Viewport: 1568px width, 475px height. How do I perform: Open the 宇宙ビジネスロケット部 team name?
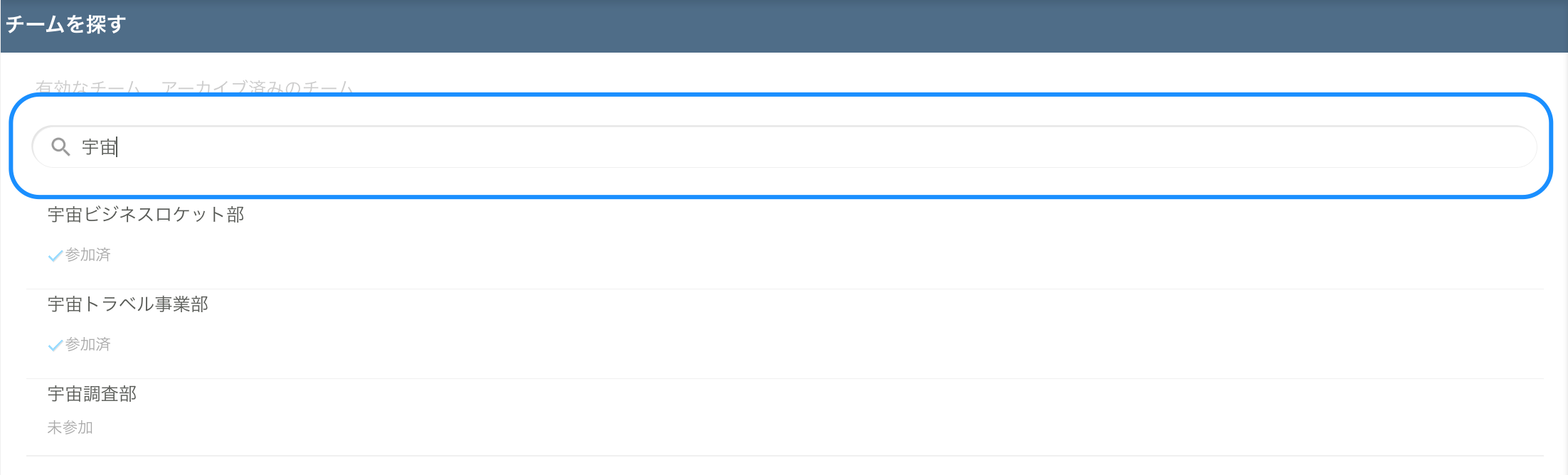click(146, 215)
